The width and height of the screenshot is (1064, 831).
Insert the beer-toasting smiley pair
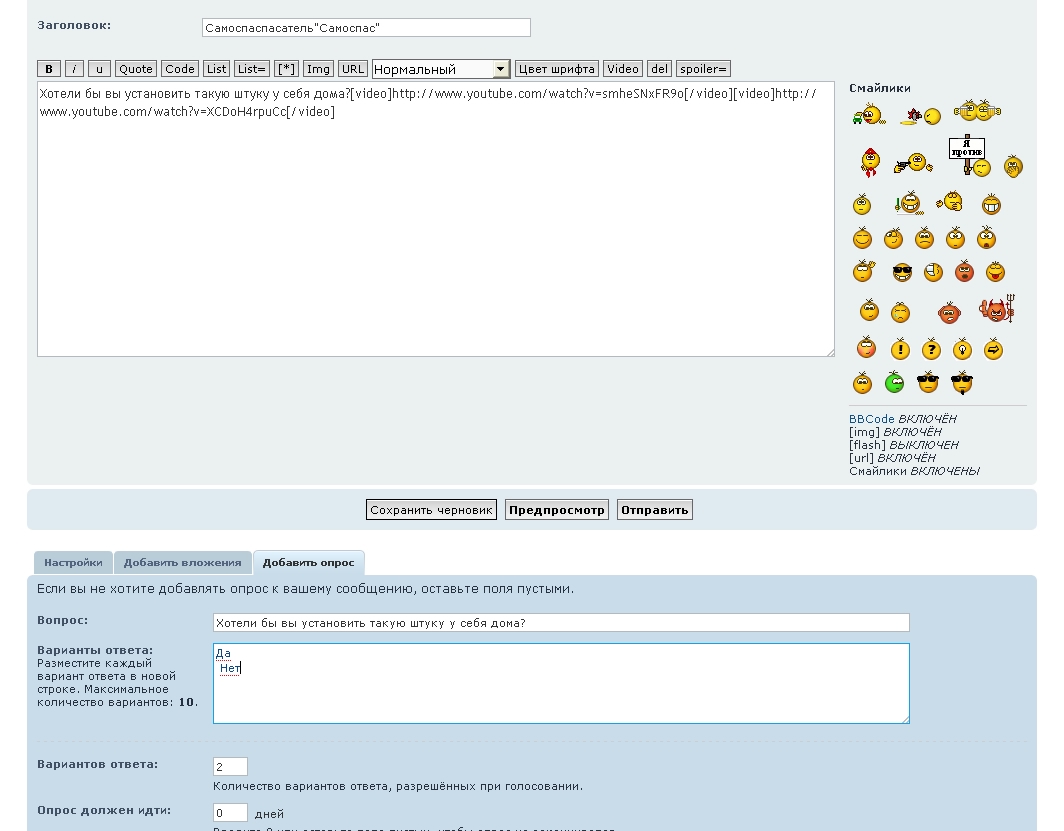click(978, 111)
